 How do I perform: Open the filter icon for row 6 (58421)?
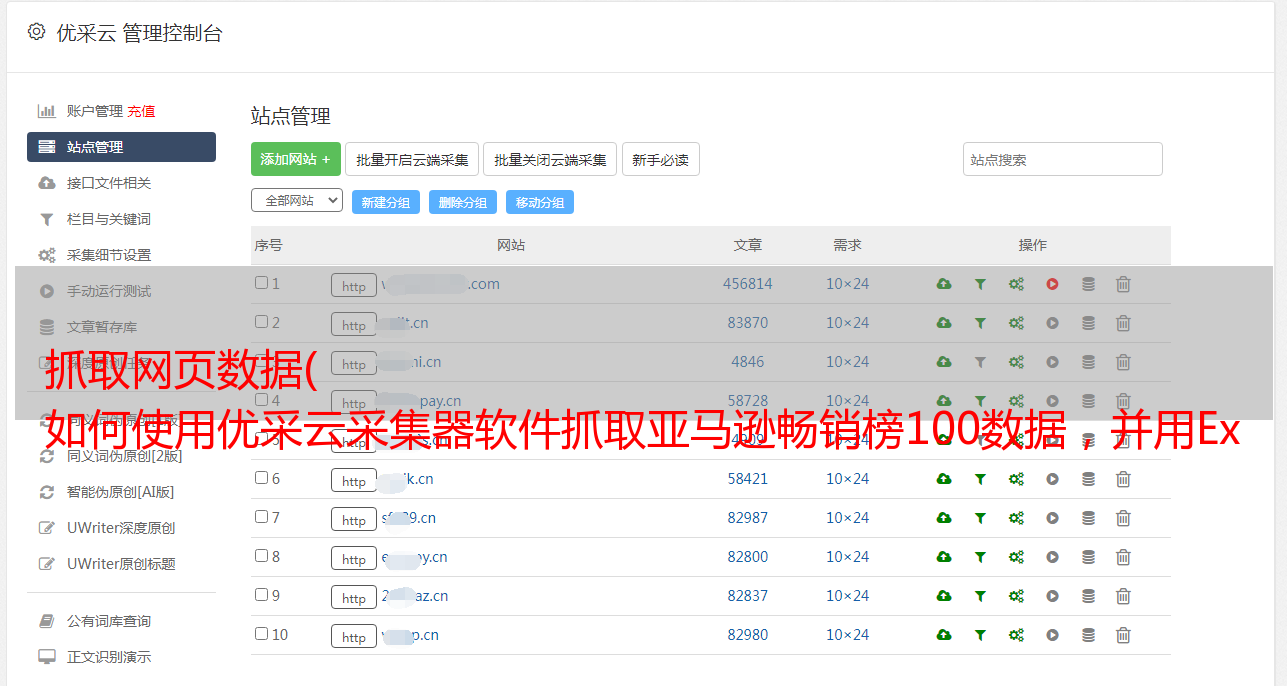(980, 479)
